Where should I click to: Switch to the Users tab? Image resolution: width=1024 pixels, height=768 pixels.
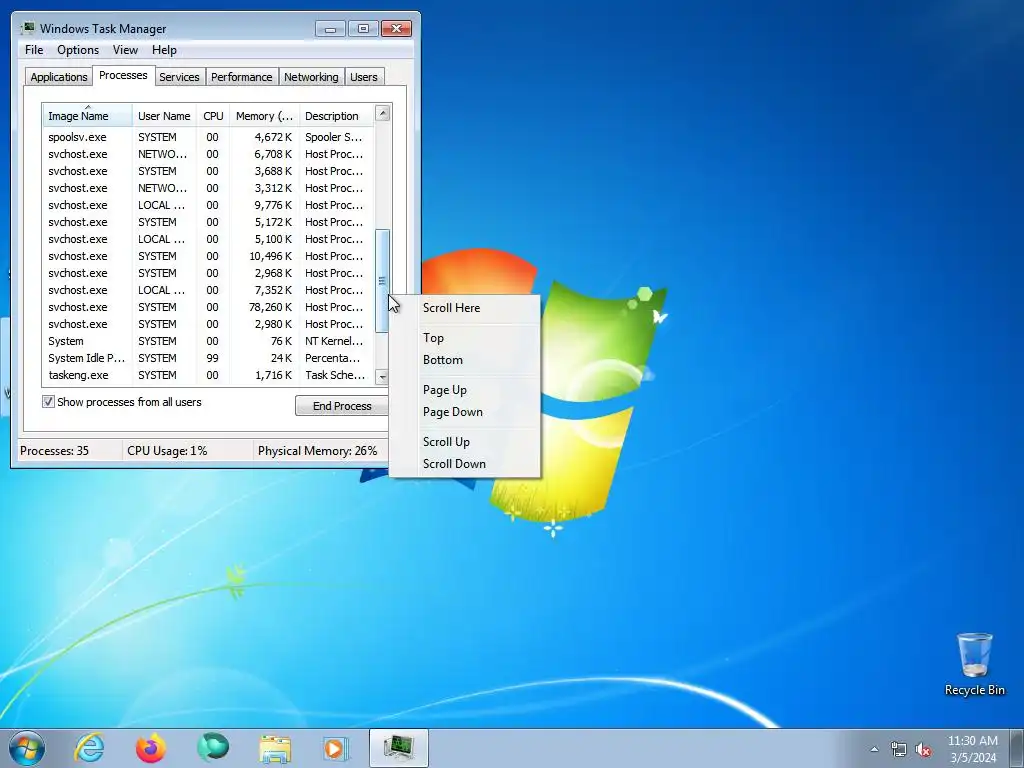coord(364,77)
